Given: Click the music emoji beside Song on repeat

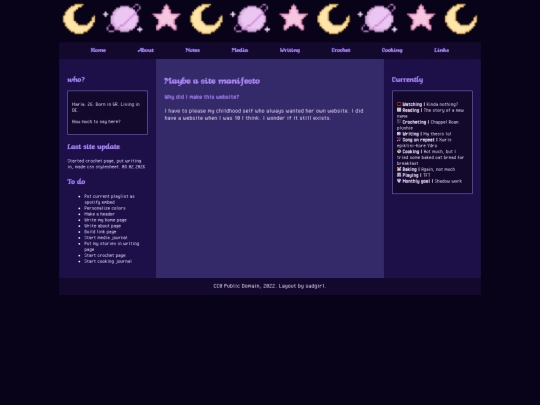Looking at the screenshot, I should coord(399,139).
